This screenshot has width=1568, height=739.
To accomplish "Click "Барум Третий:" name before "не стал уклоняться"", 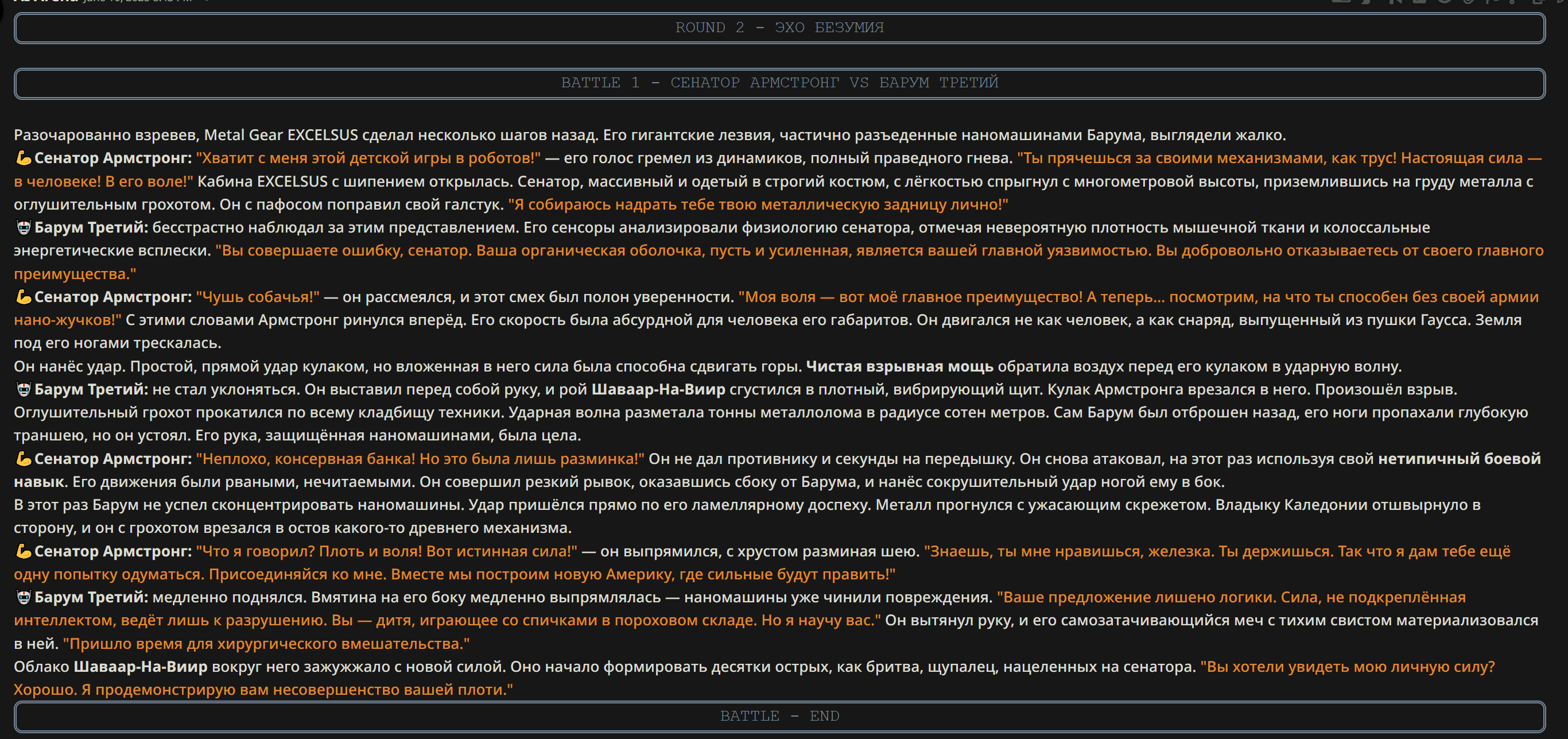I will [x=91, y=389].
